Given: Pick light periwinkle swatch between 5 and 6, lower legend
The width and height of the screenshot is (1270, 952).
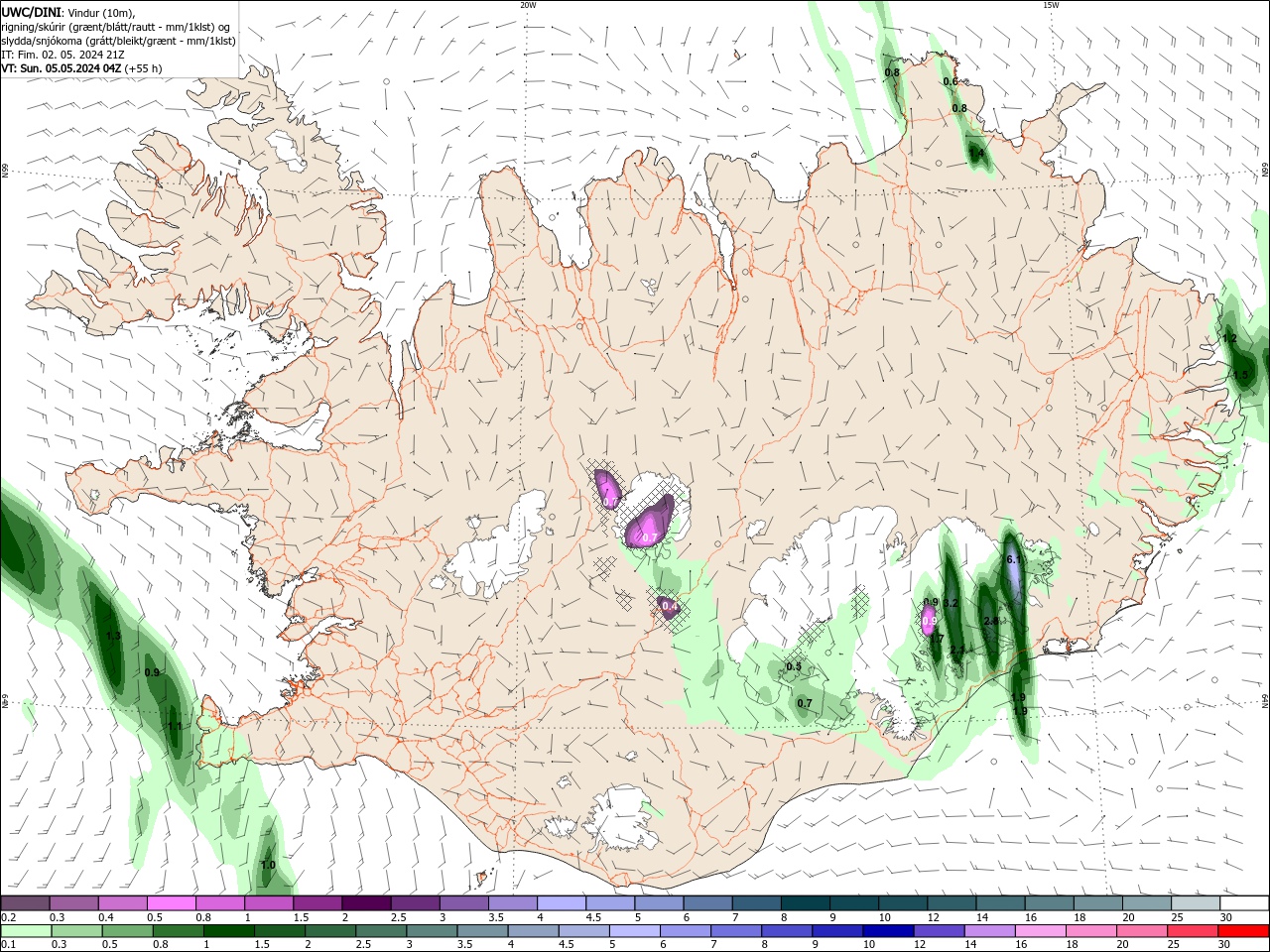Looking at the screenshot, I should (633, 931).
